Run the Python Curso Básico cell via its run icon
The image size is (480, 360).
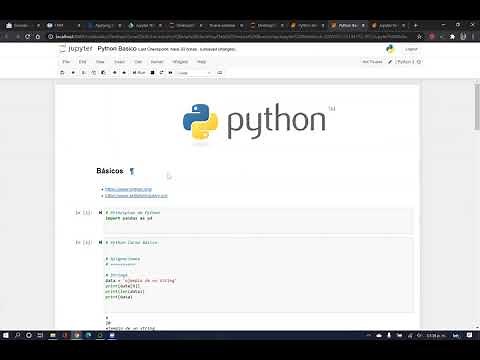[x=100, y=242]
